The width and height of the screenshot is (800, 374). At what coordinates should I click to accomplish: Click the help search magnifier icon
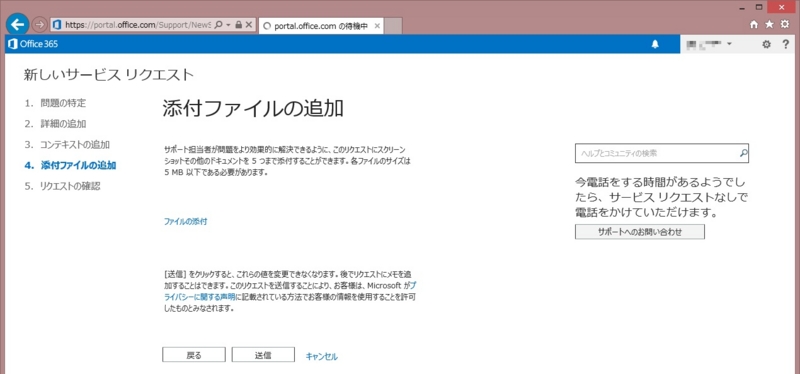pyautogui.click(x=743, y=153)
